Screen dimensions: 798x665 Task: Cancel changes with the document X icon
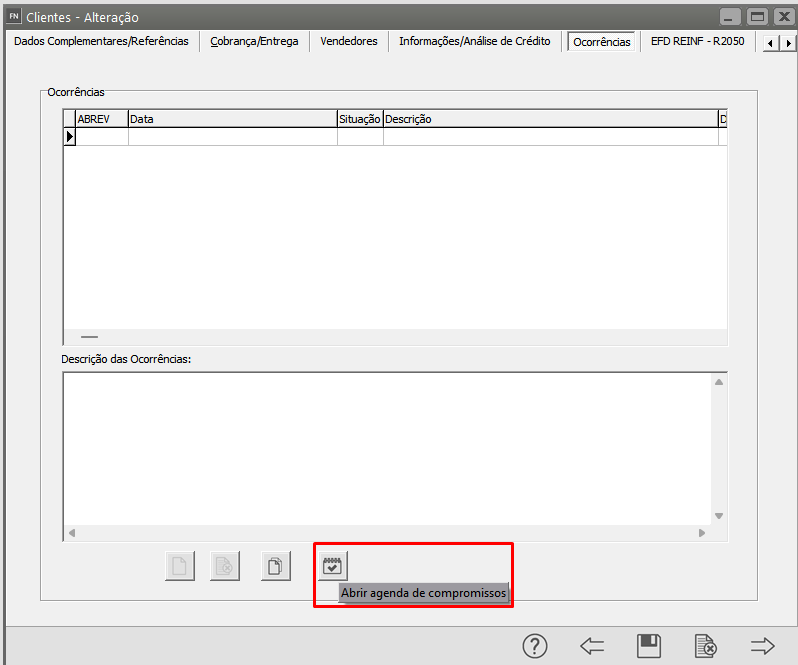(x=705, y=646)
